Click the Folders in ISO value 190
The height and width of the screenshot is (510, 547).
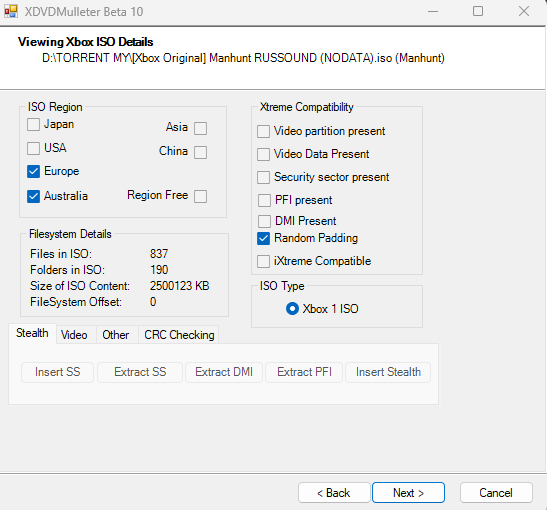pos(159,270)
